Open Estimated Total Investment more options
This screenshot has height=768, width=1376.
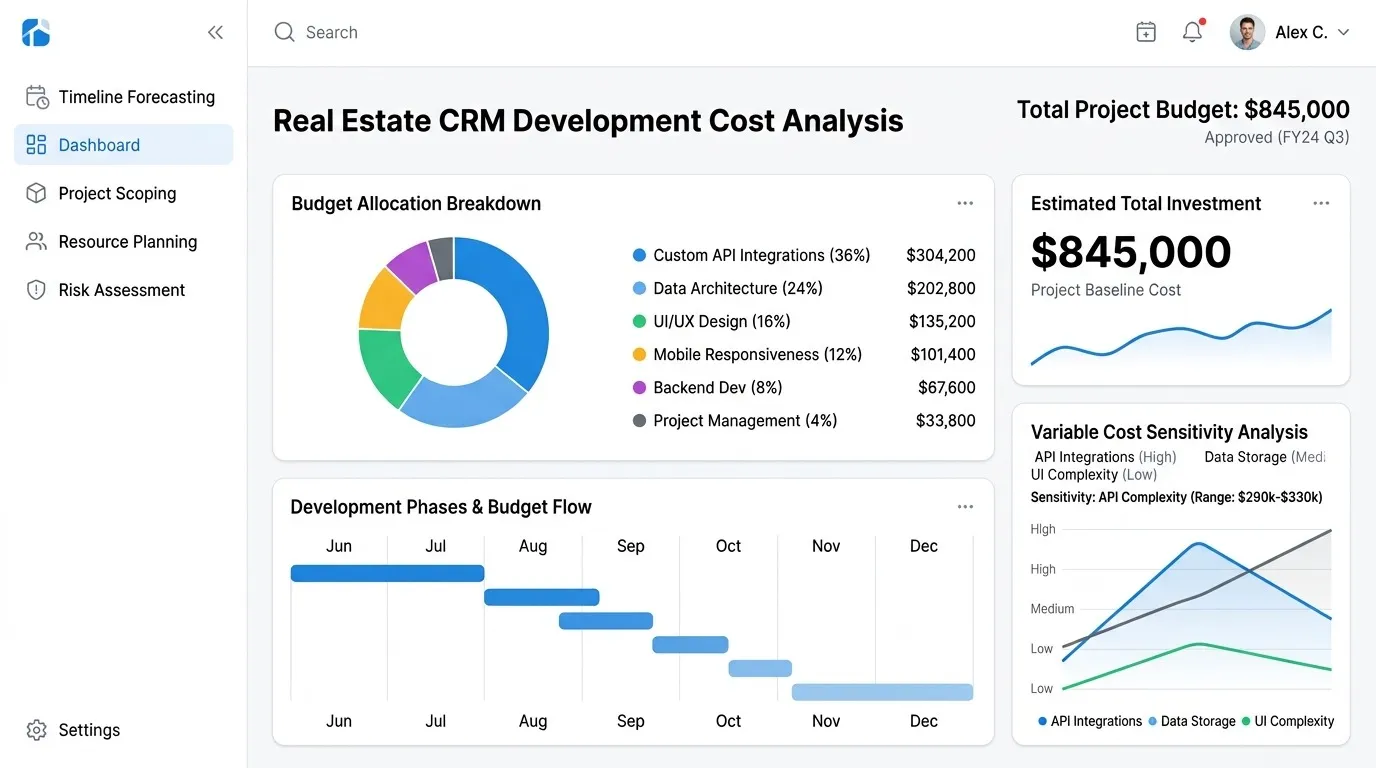1321,203
